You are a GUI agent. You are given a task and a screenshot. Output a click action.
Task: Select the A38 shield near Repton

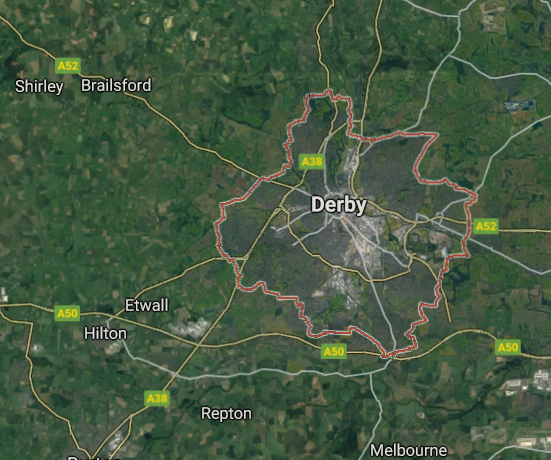point(157,398)
